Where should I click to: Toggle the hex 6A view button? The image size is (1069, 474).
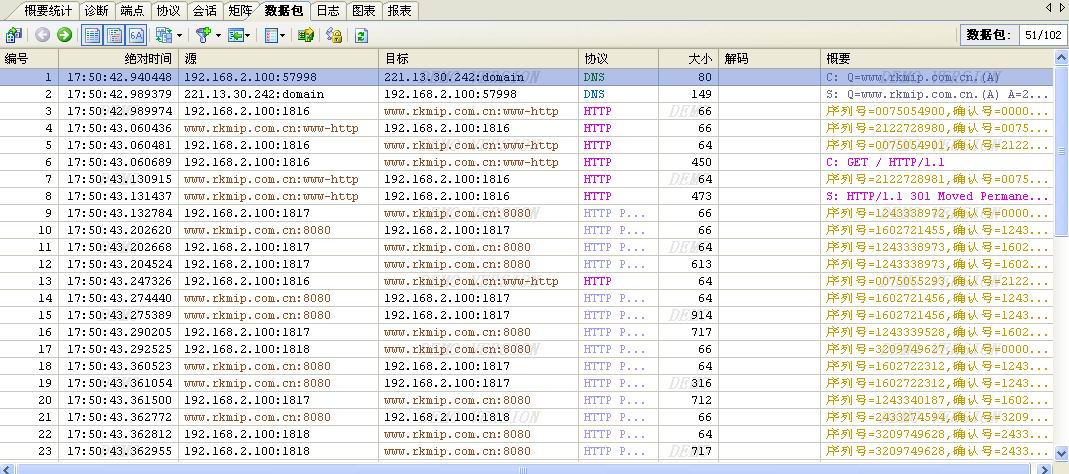point(137,35)
